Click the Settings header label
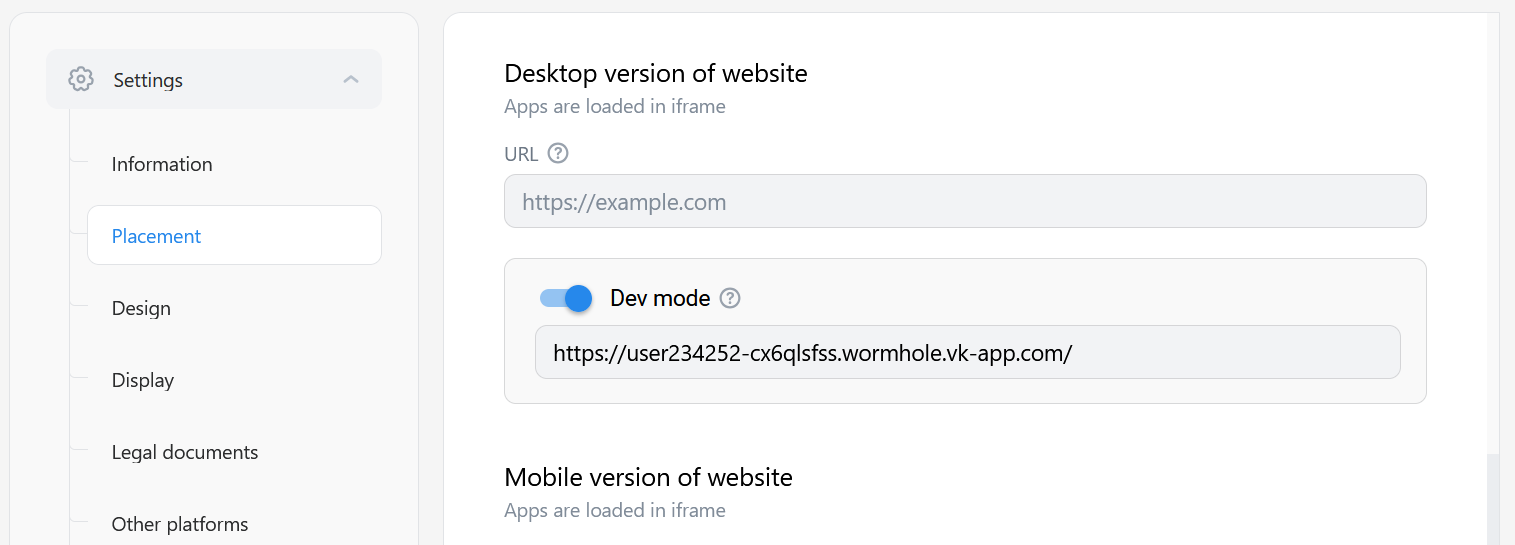This screenshot has width=1515, height=545. pos(148,80)
